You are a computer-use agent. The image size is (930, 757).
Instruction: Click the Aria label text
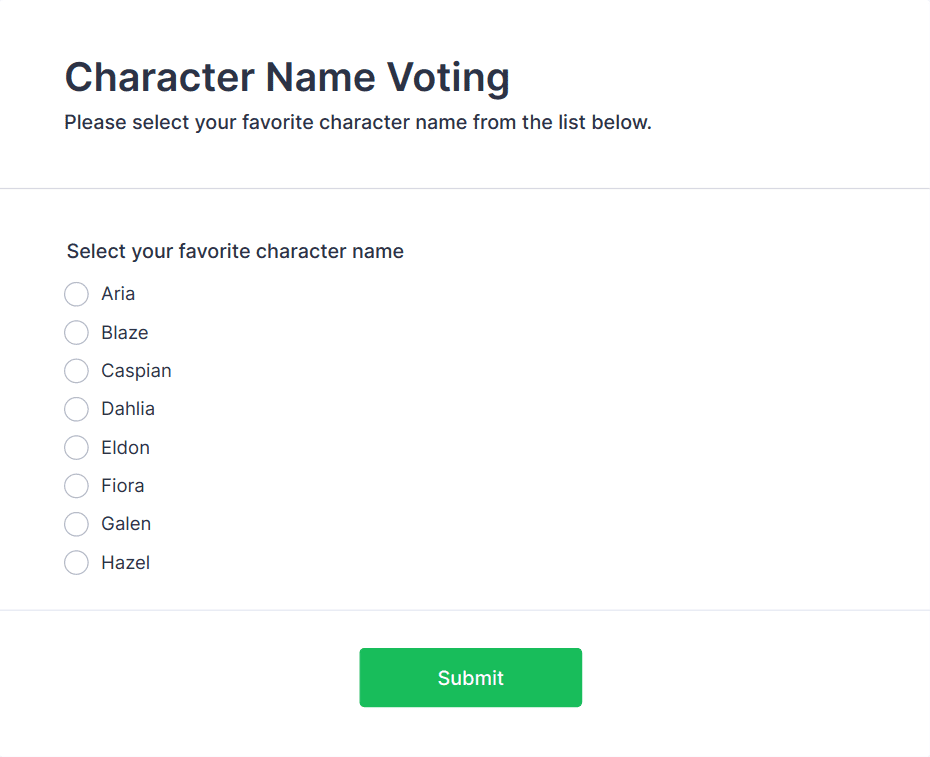pyautogui.click(x=117, y=294)
